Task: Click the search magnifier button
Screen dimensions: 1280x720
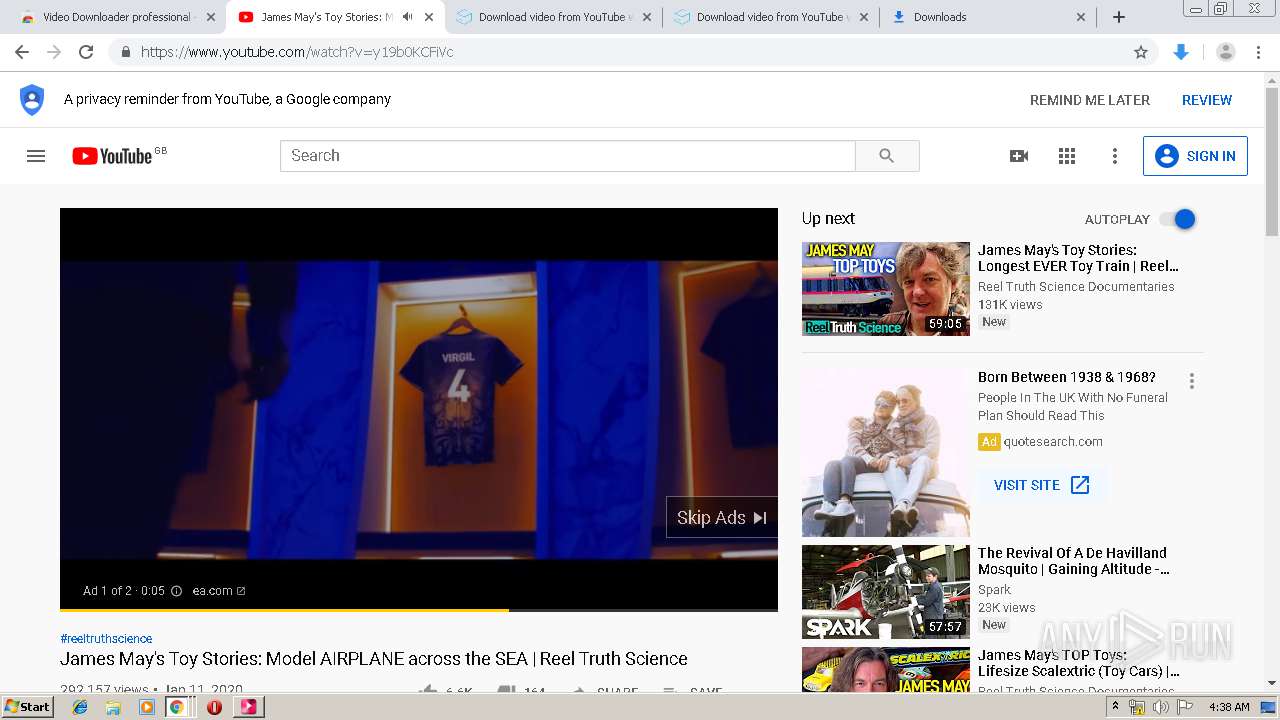Action: click(887, 156)
